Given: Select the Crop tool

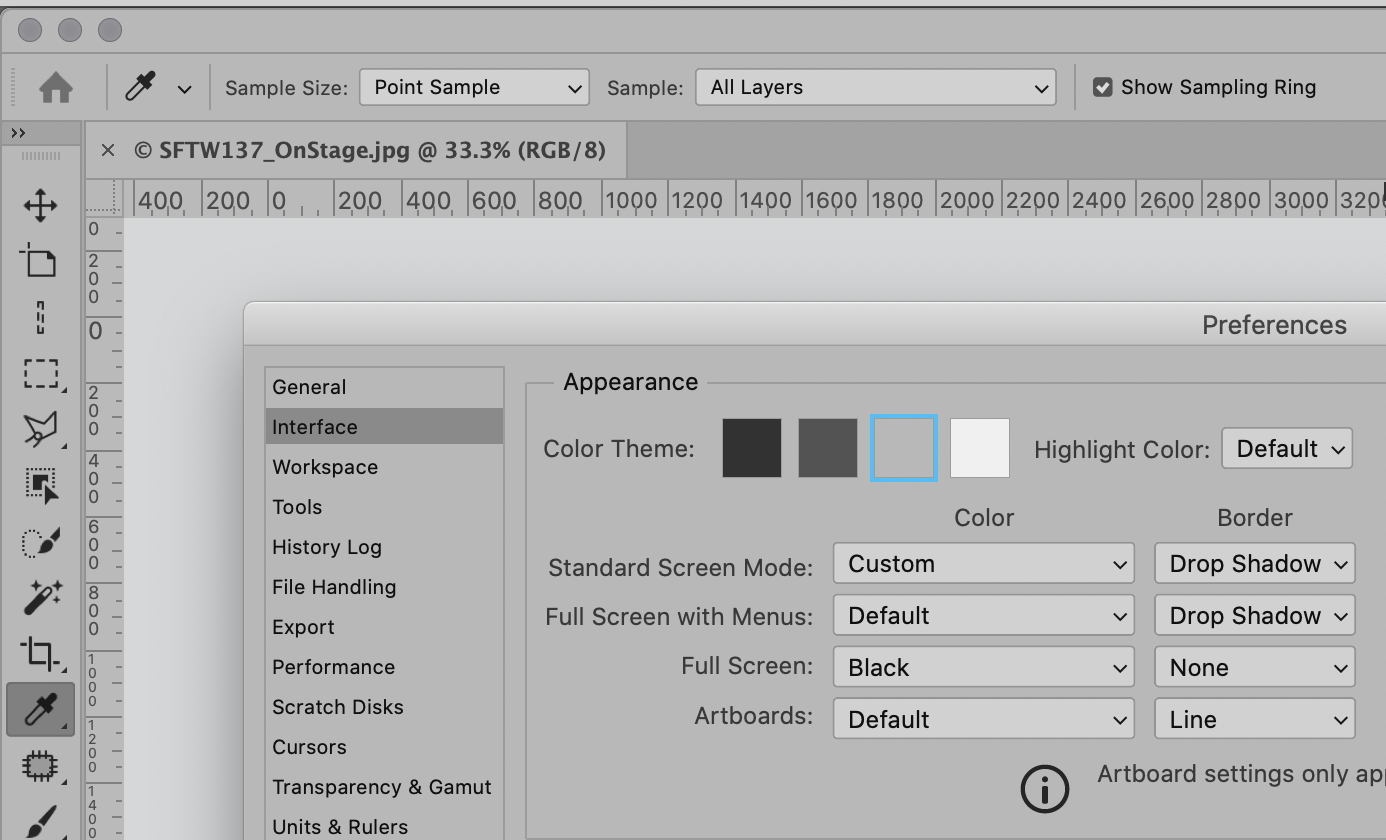Looking at the screenshot, I should click(x=40, y=655).
